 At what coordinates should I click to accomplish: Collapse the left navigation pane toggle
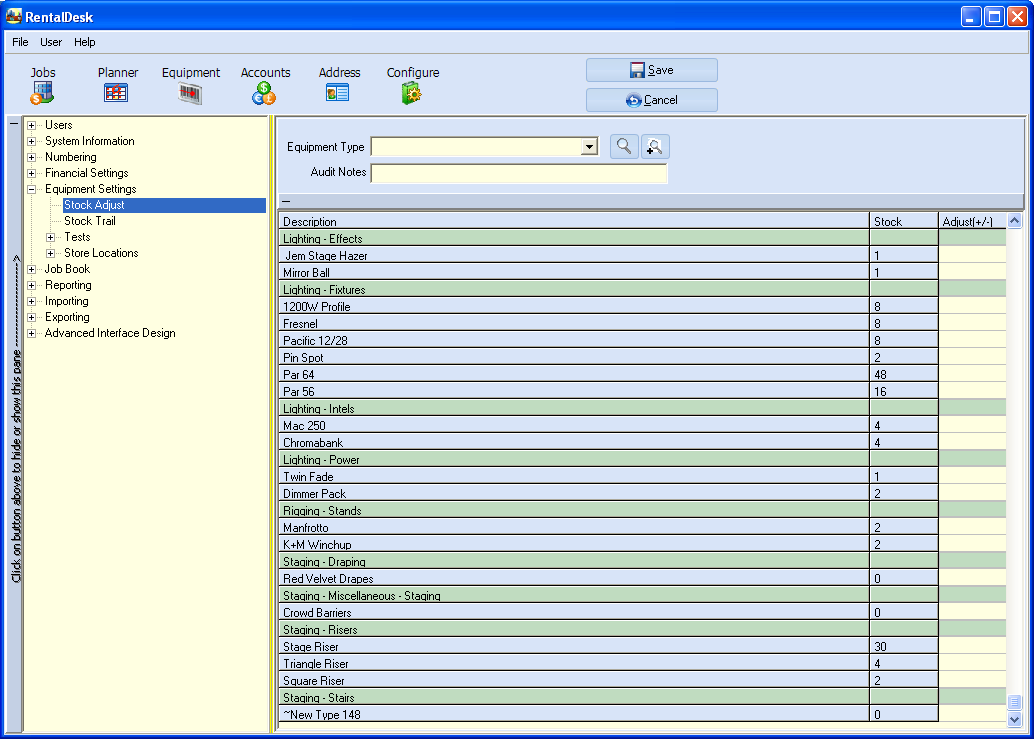[x=14, y=125]
